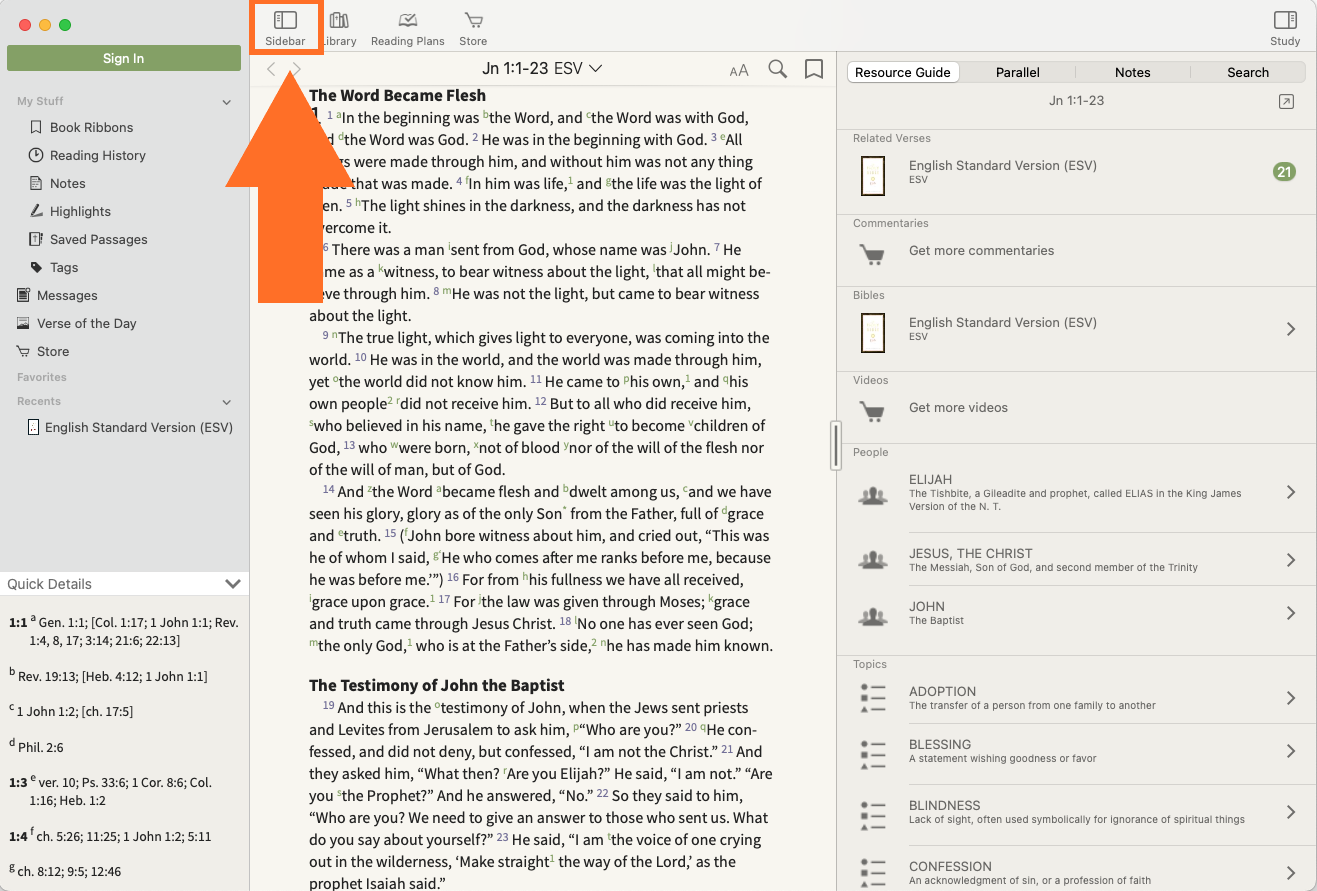Open Store in the left sidebar

[x=53, y=351]
